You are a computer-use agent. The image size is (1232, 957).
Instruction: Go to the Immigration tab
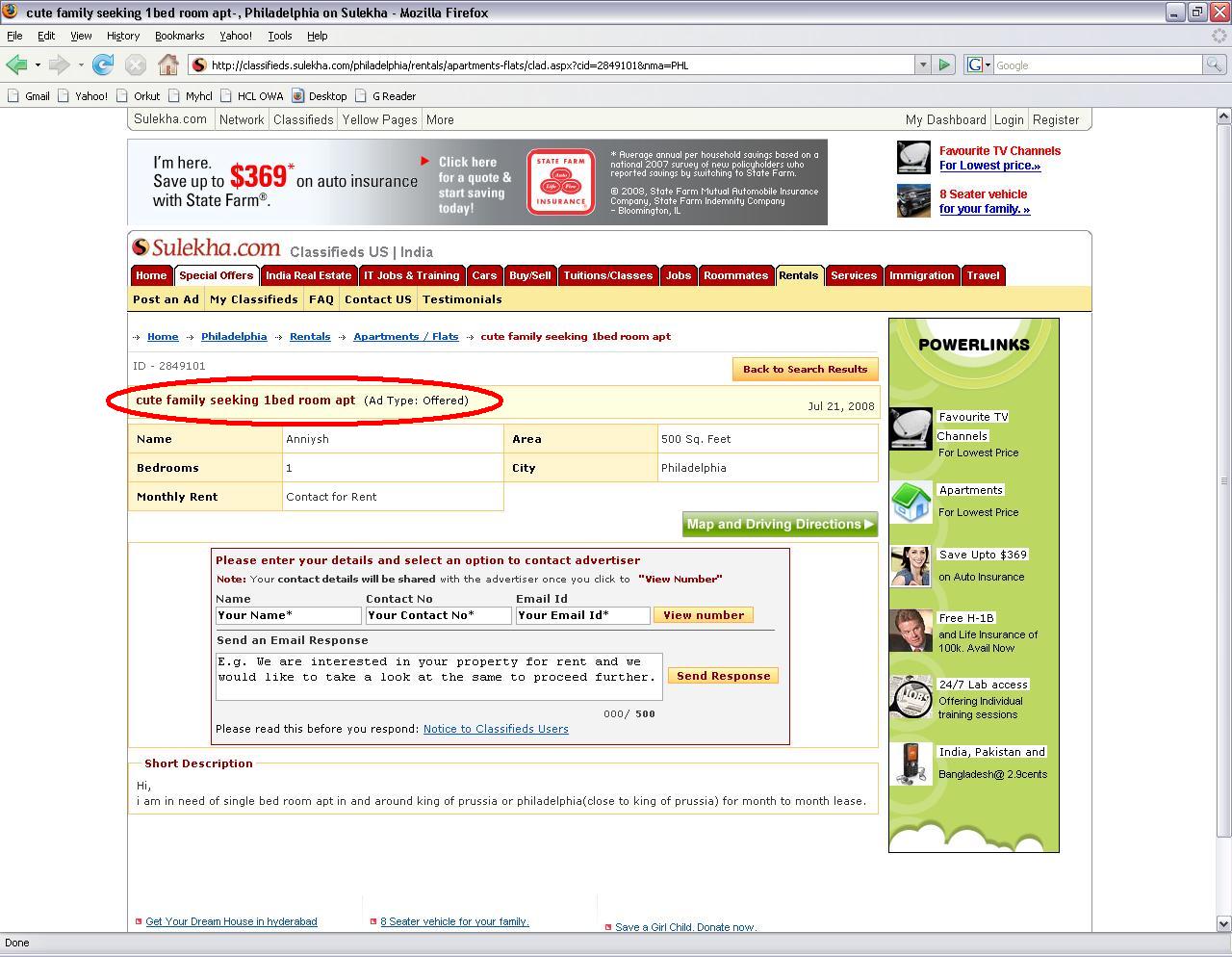pos(921,275)
